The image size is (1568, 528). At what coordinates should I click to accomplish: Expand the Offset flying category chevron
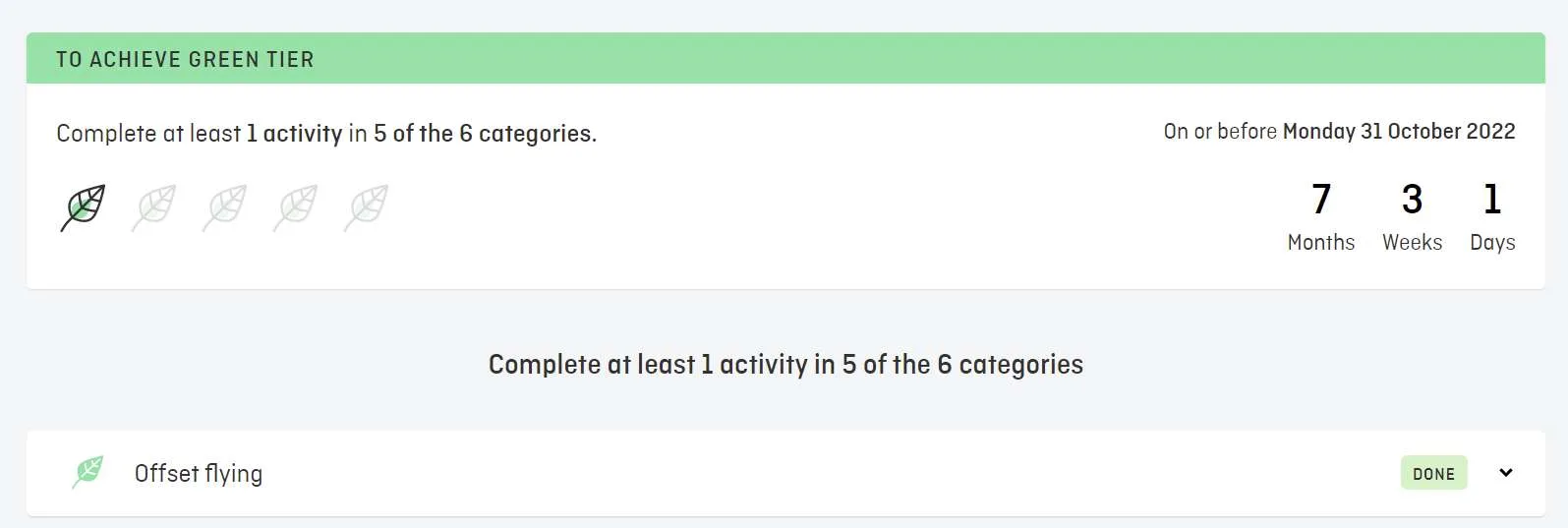[1505, 473]
